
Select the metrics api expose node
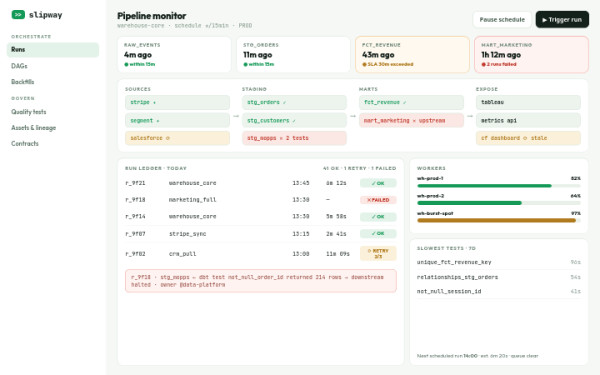528,121
